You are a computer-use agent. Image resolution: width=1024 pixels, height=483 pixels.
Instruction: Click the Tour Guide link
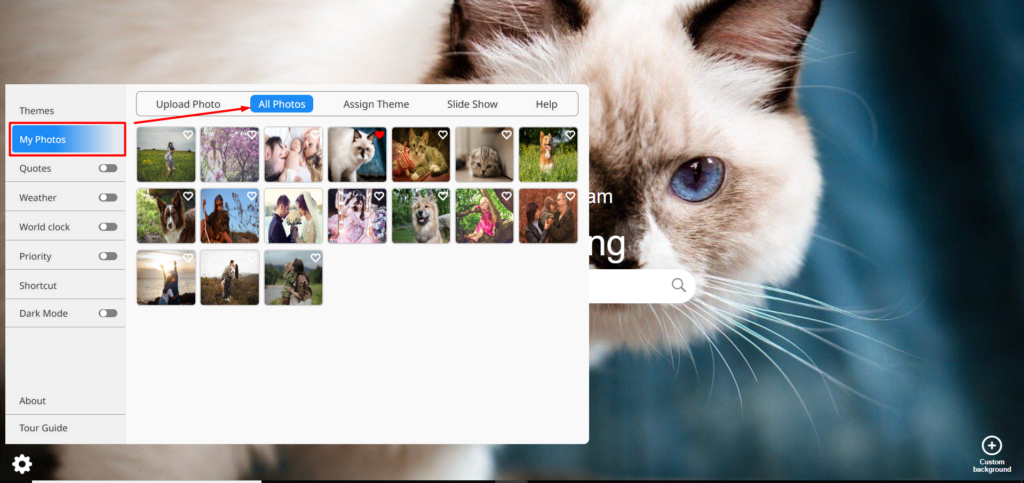click(43, 428)
